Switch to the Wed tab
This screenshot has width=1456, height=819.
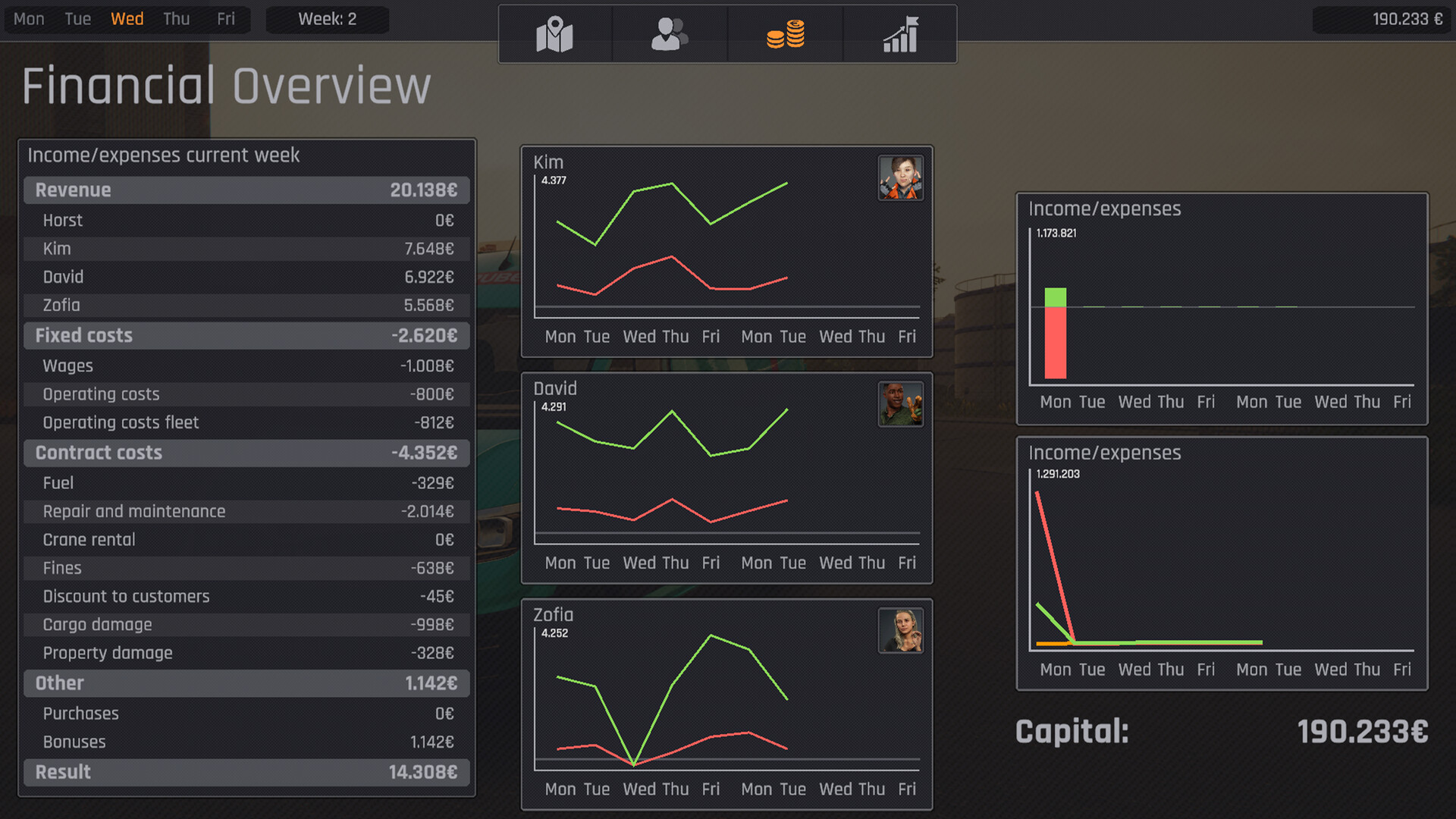click(x=127, y=19)
